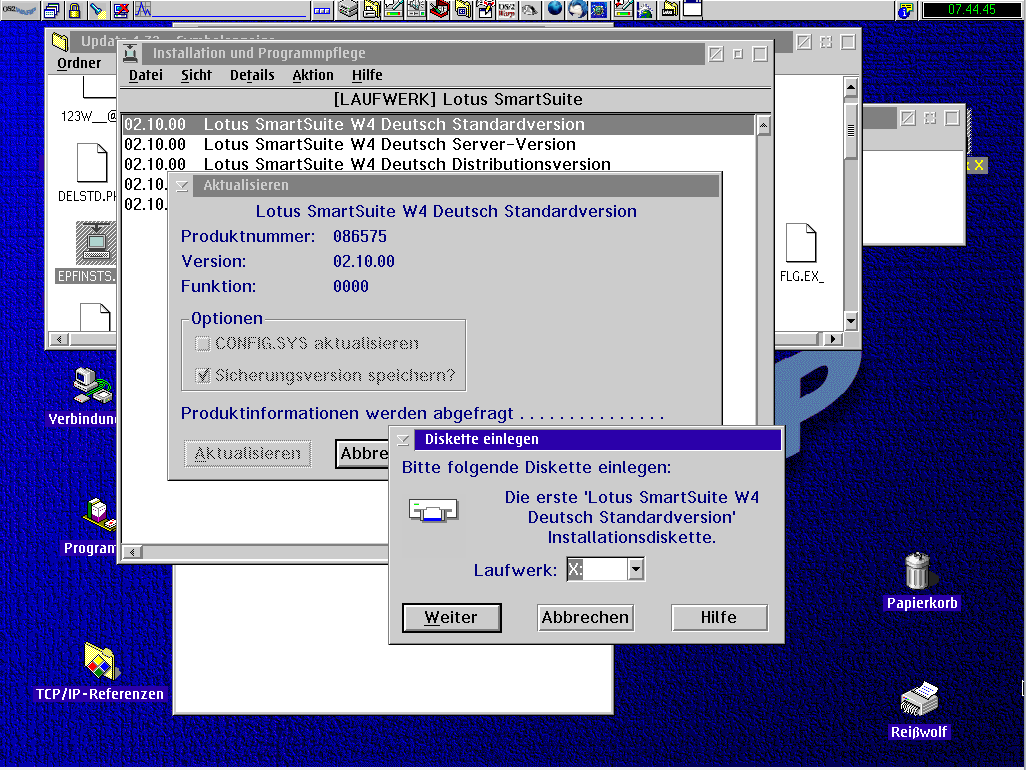Click the Update folder vertical scrollbar thumb

851,130
